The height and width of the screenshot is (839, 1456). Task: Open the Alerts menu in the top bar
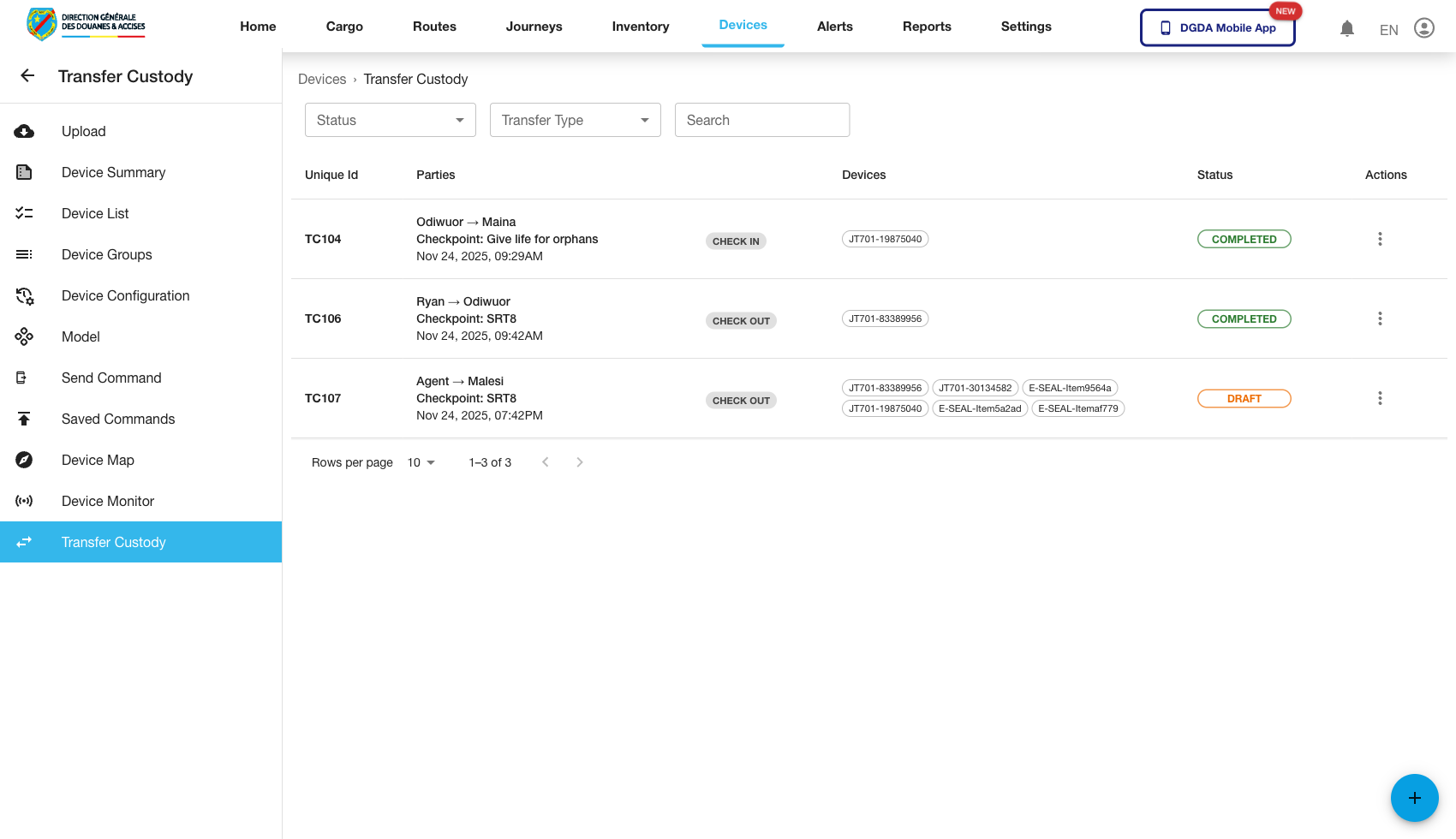point(834,27)
